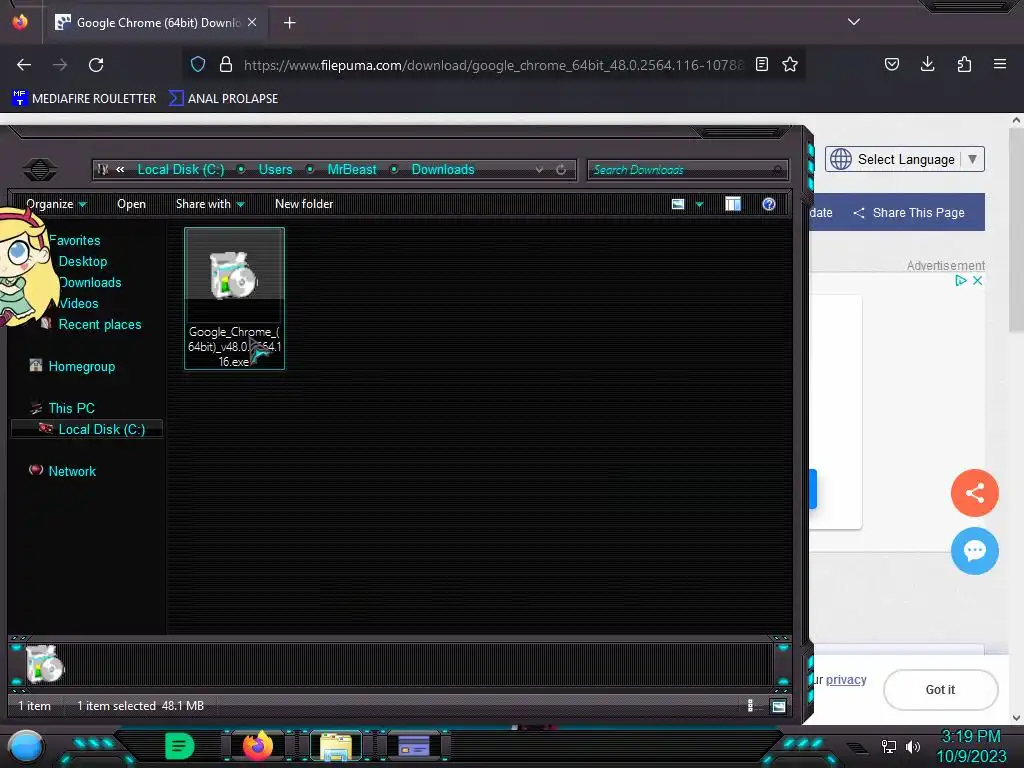Viewport: 1024px width, 768px height.
Task: Open the Firefox hamburger menu
Action: click(1000, 64)
